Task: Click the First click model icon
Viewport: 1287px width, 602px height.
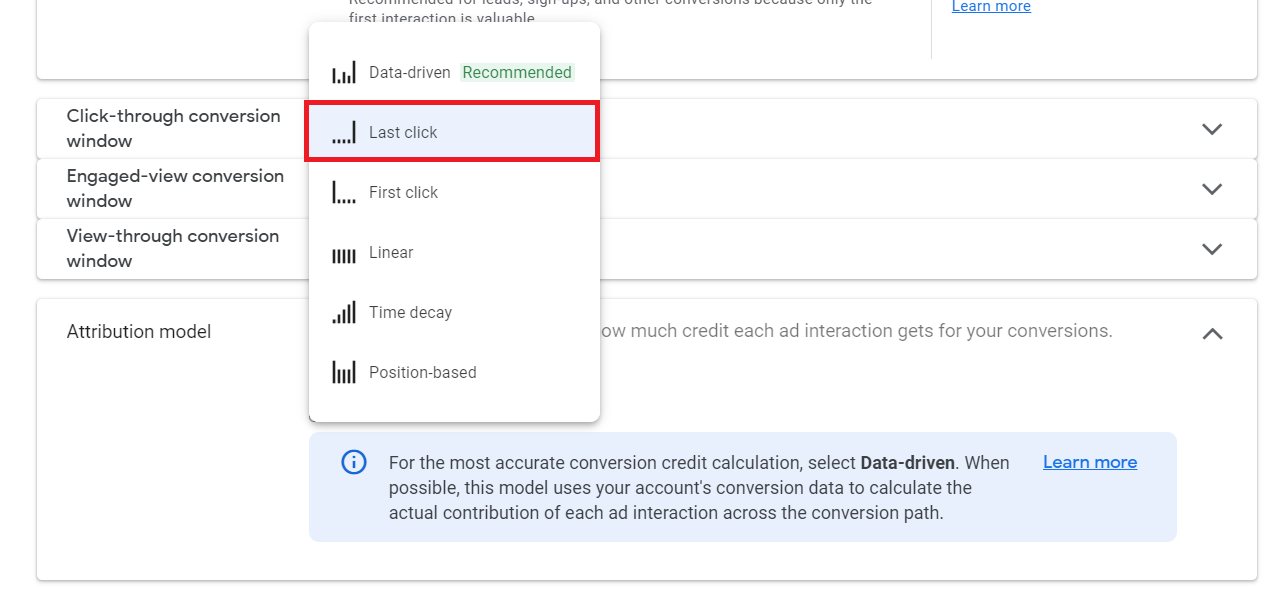Action: coord(343,192)
